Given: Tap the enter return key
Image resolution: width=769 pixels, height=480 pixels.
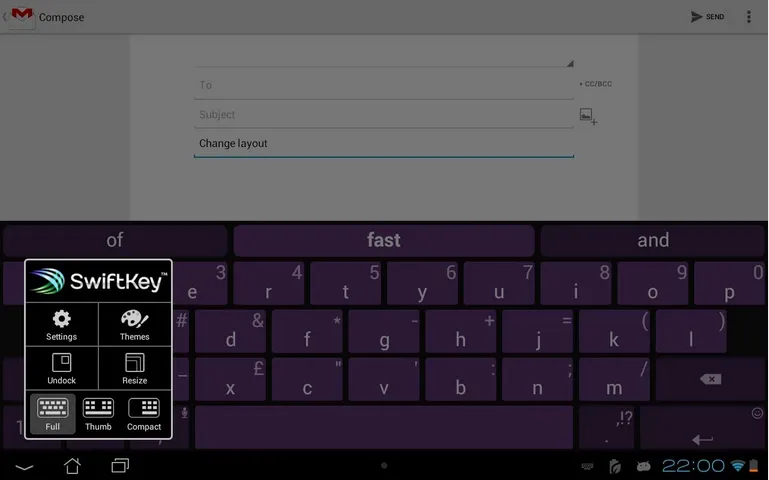Looking at the screenshot, I should coord(703,427).
